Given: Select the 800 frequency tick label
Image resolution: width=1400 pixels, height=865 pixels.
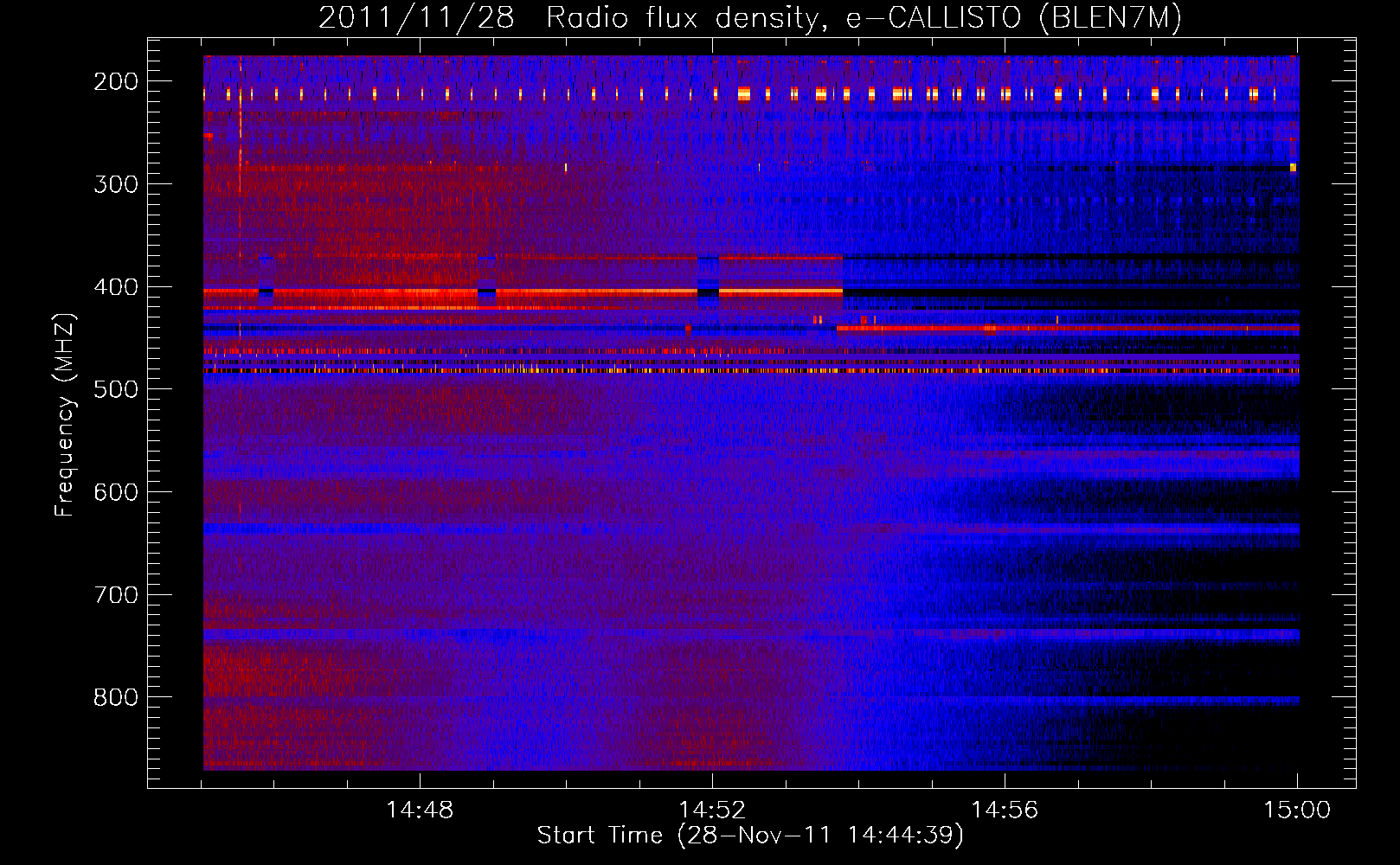Looking at the screenshot, I should (116, 697).
